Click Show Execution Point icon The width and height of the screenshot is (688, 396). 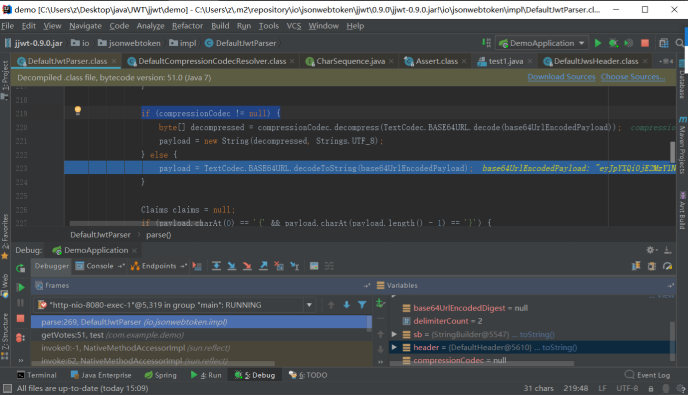coord(197,266)
